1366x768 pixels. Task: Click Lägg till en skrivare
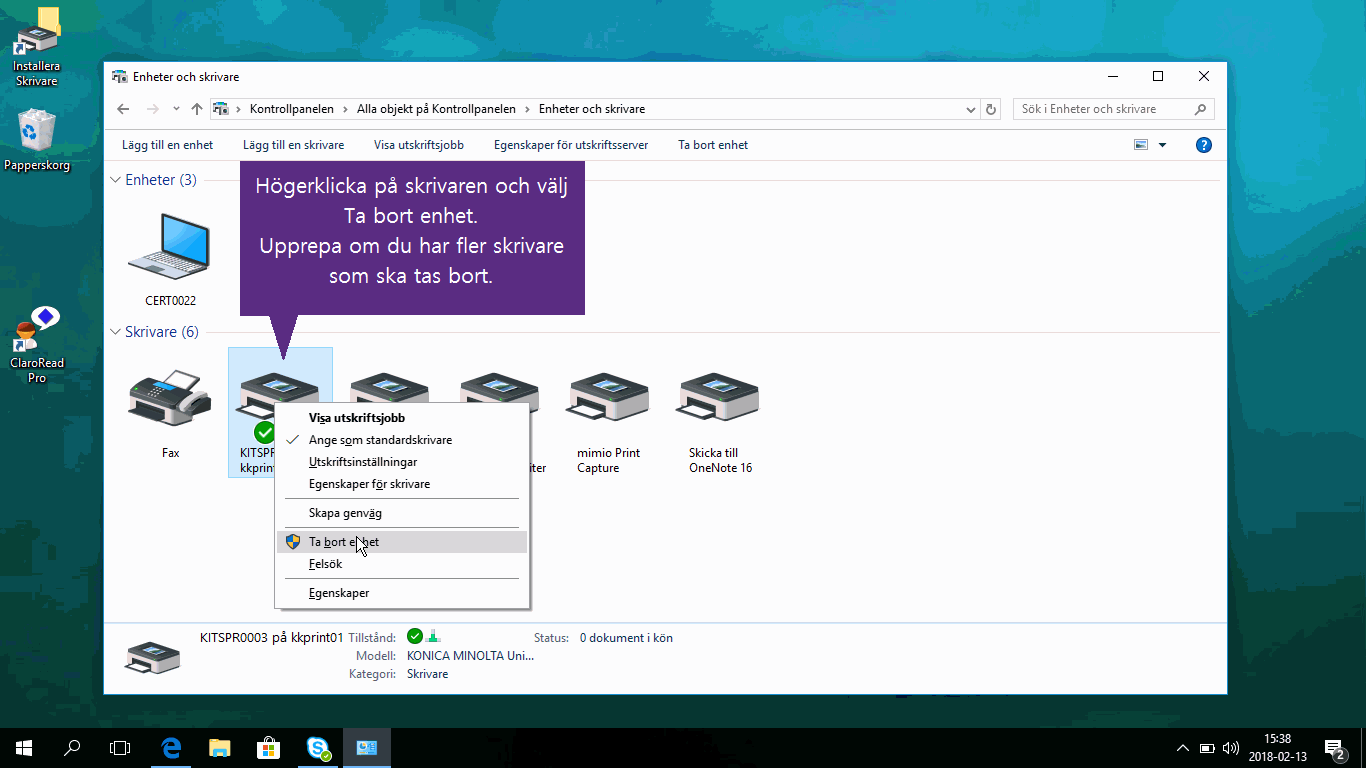click(293, 145)
